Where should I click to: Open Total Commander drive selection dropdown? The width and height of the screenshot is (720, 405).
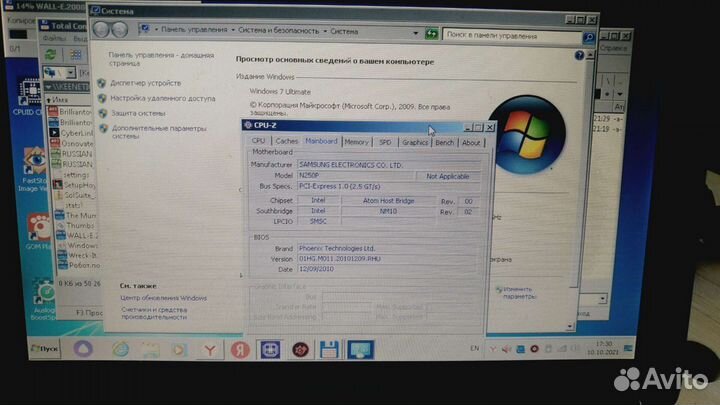pyautogui.click(x=70, y=73)
